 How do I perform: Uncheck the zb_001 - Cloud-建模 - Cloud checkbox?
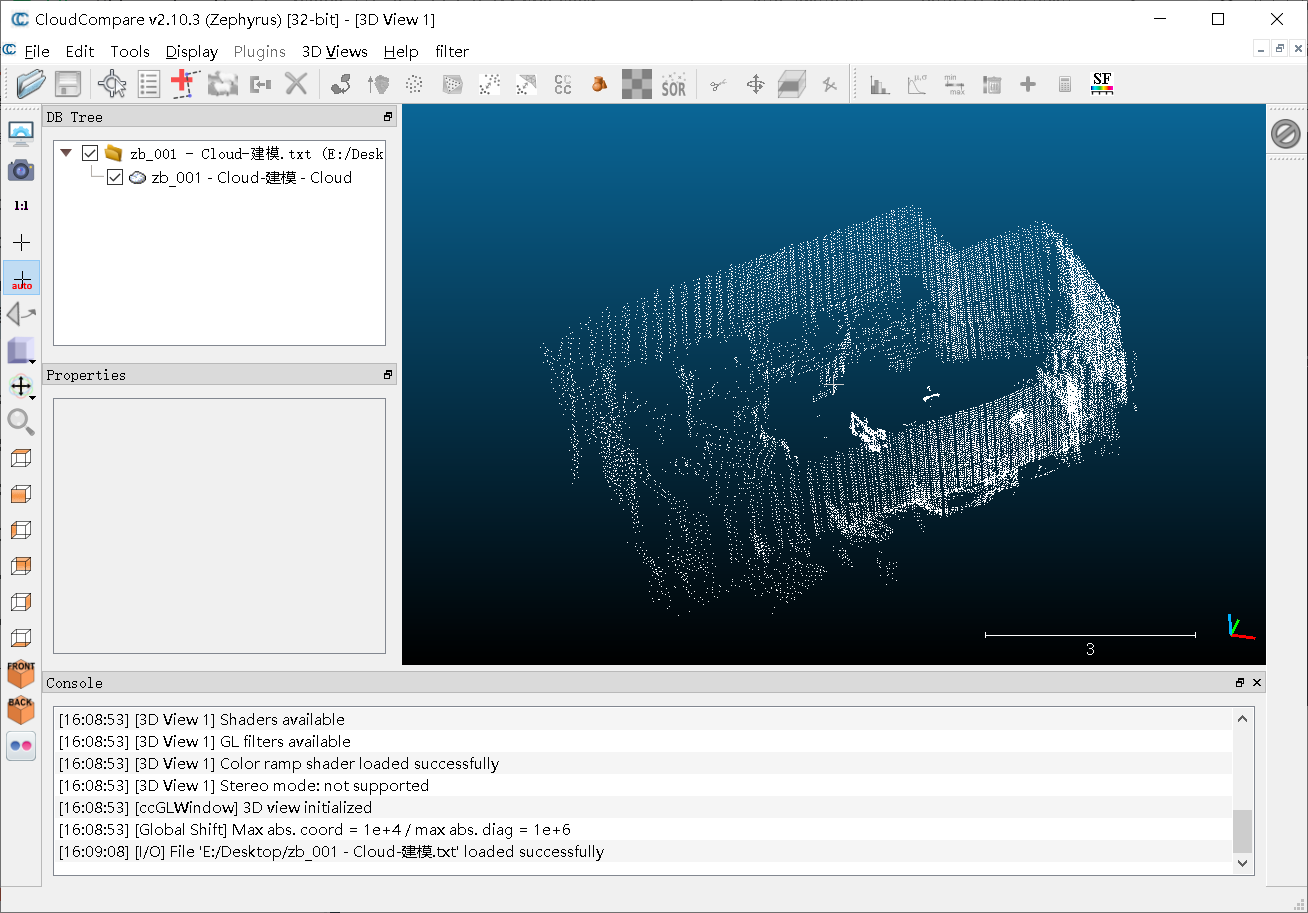coord(114,177)
